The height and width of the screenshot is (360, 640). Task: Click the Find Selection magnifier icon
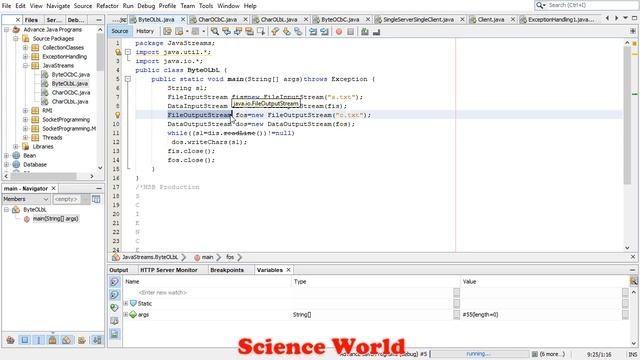point(214,31)
